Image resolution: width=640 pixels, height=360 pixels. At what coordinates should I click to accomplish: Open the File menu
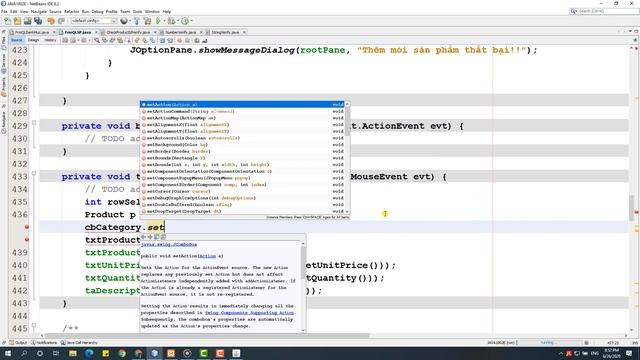tap(4, 11)
